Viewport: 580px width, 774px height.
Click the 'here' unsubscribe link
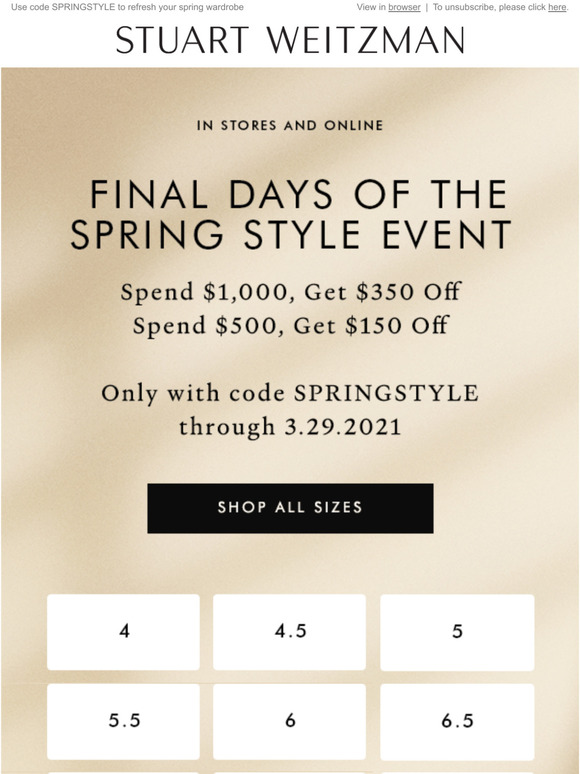pyautogui.click(x=557, y=7)
